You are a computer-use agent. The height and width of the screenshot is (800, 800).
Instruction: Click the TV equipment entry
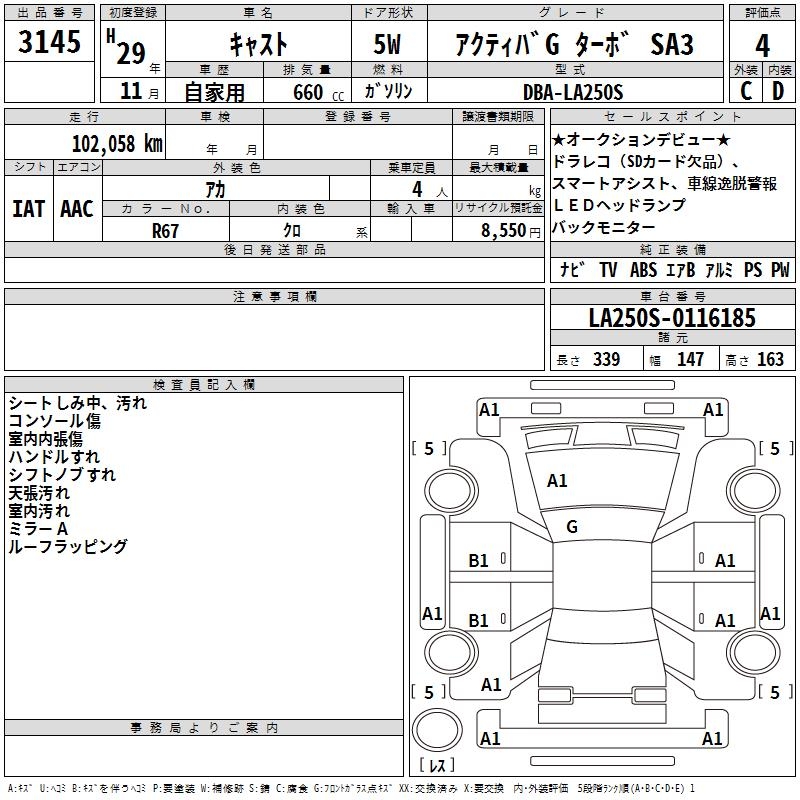point(608,269)
